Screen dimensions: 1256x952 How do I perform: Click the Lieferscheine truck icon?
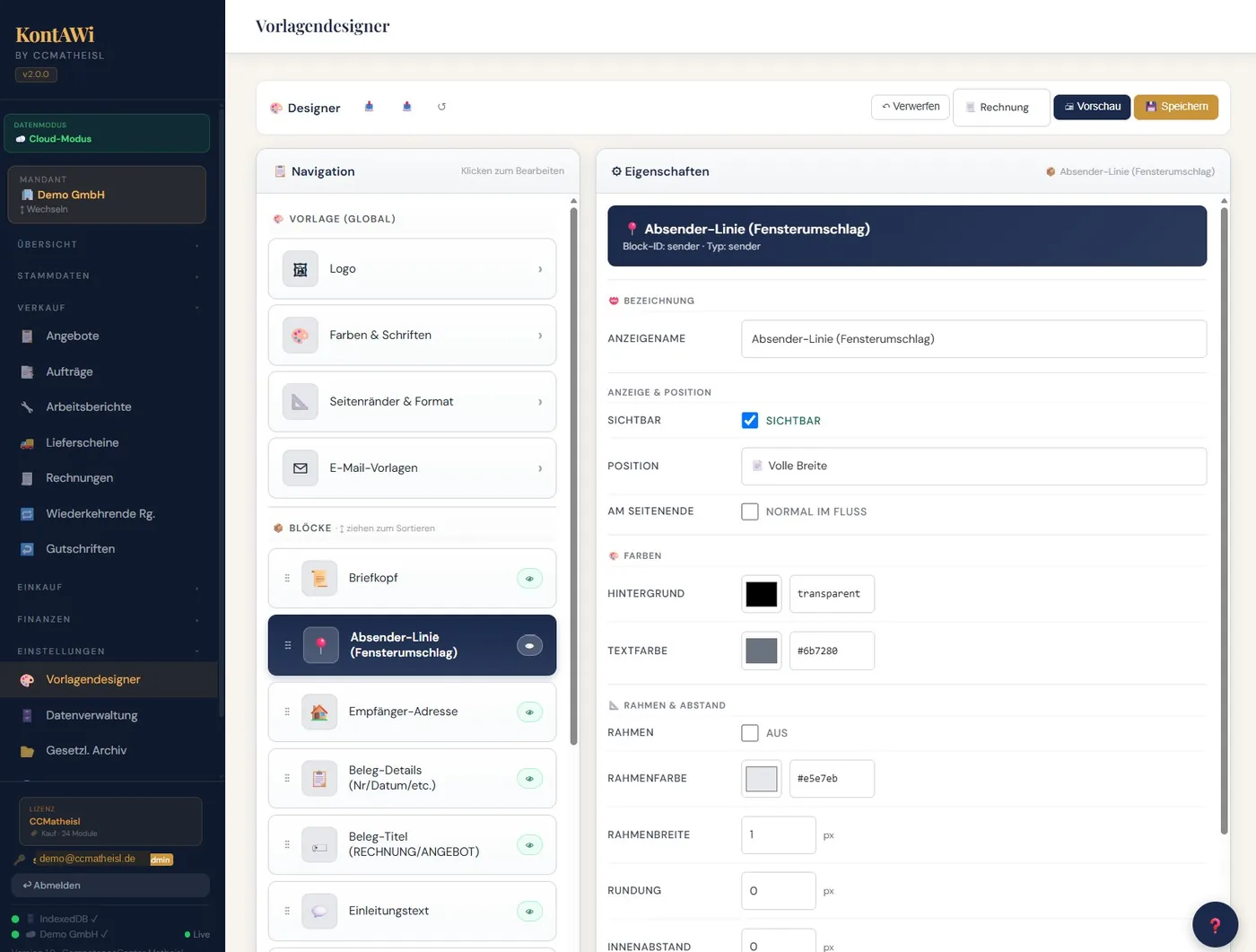(27, 443)
